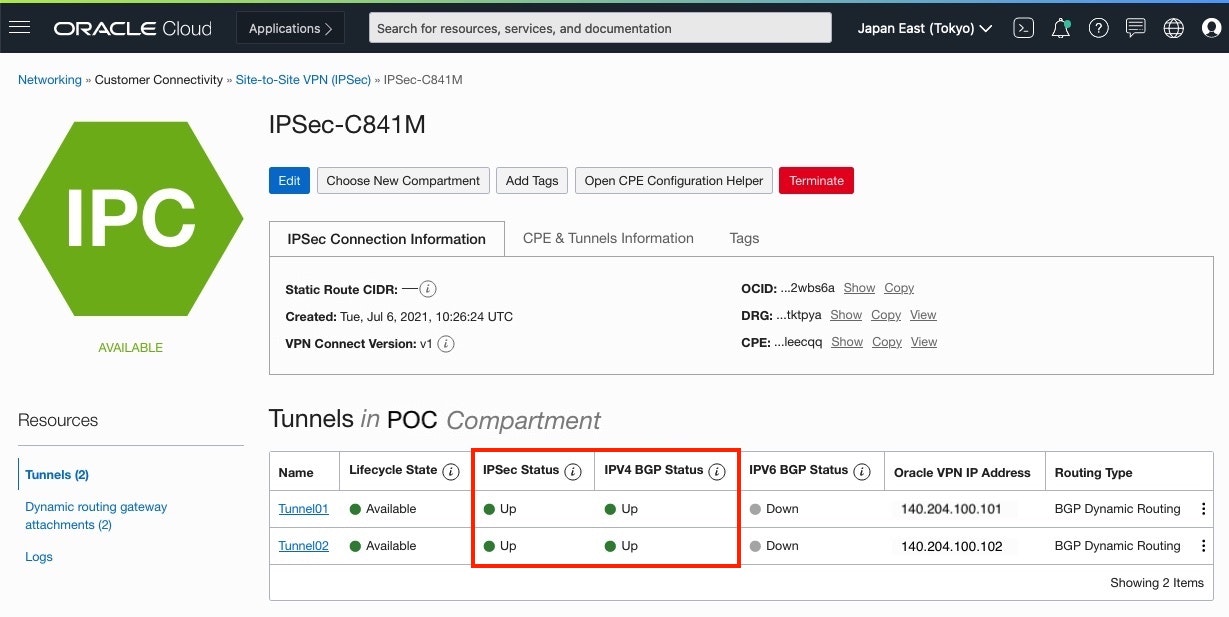Image resolution: width=1229 pixels, height=617 pixels.
Task: Click Oracle VPN IP 140.204.100.101
Action: coord(951,509)
